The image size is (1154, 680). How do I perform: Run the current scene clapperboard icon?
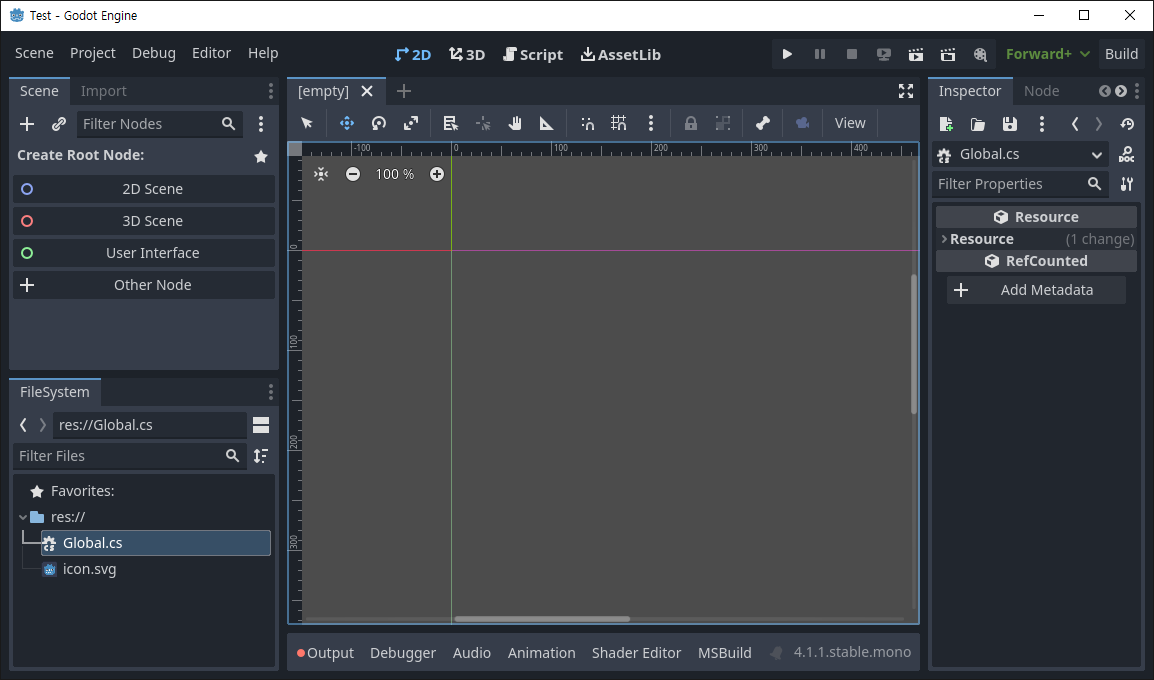pos(916,54)
